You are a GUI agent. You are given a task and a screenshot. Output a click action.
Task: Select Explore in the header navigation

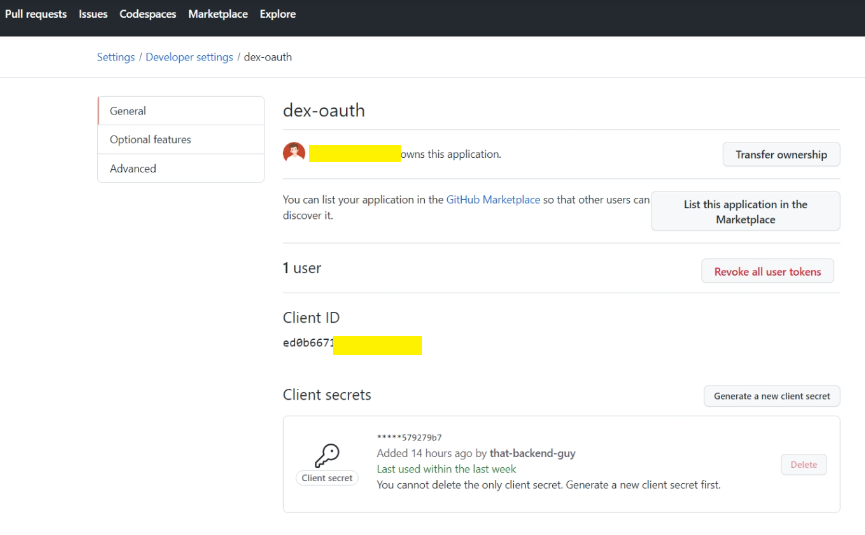(277, 14)
